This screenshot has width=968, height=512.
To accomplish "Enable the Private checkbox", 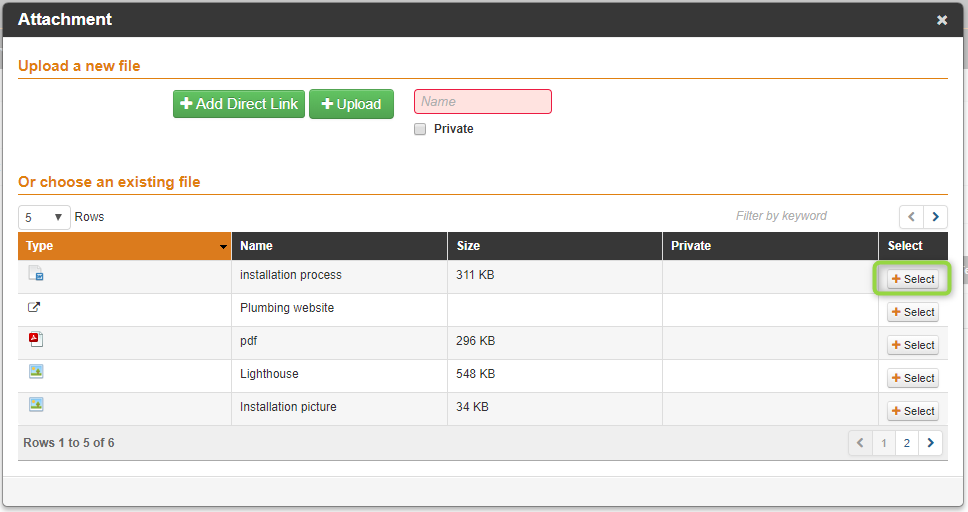I will click(420, 129).
